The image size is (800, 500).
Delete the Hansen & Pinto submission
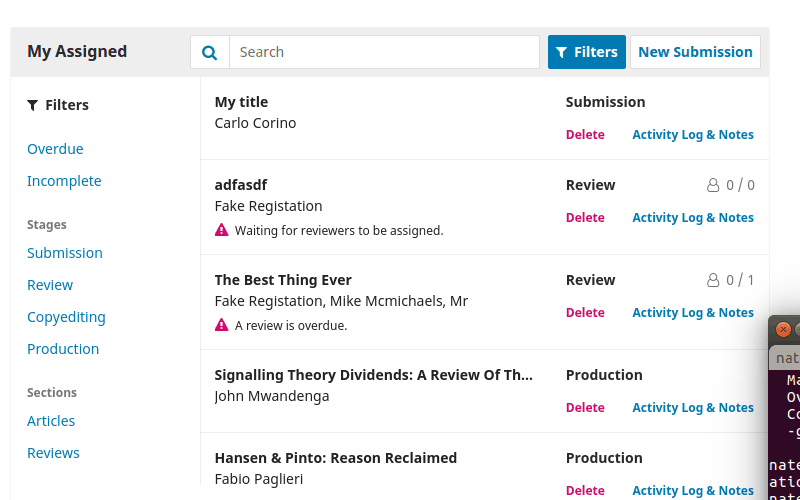click(585, 491)
